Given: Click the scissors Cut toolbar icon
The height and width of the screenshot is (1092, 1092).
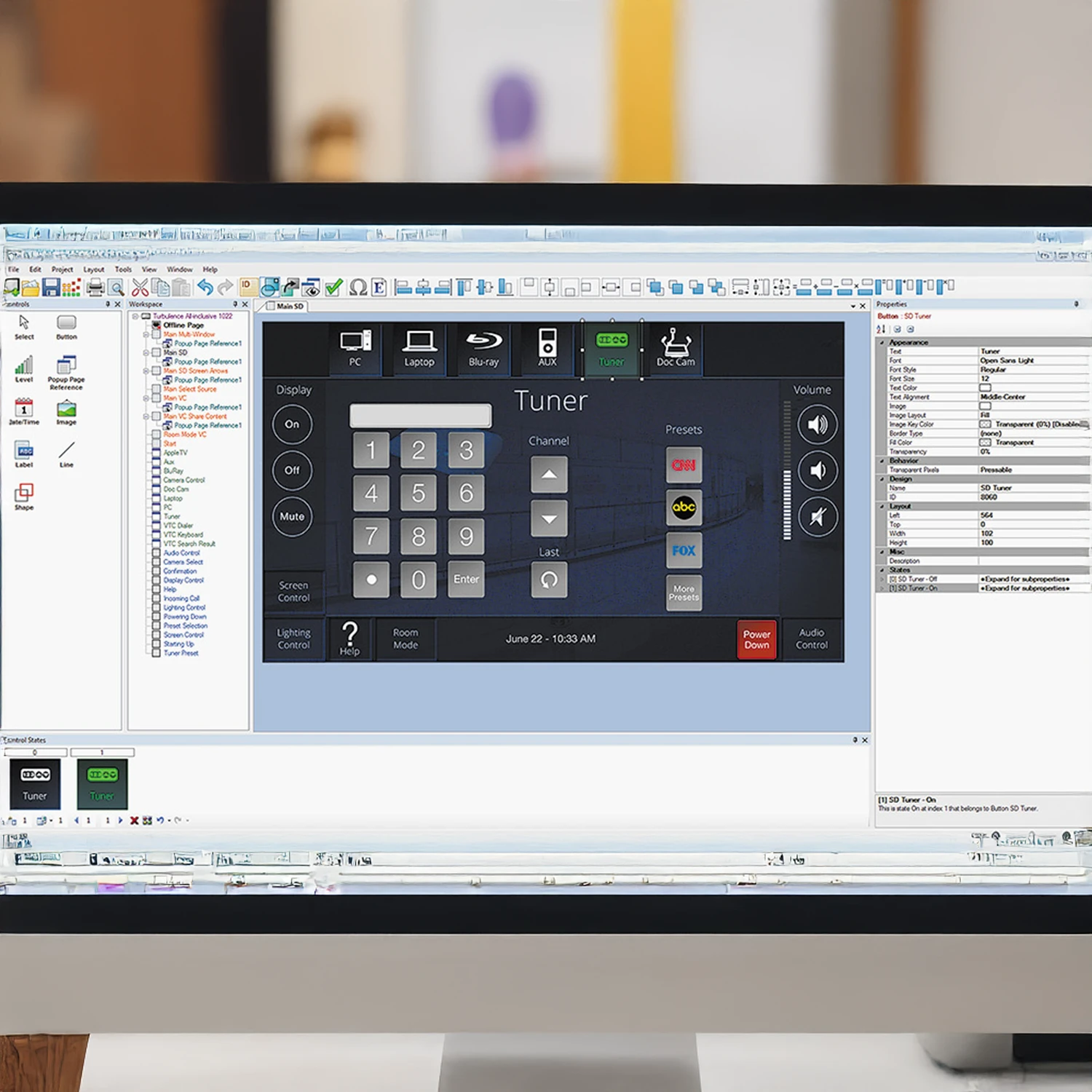Looking at the screenshot, I should click(141, 288).
